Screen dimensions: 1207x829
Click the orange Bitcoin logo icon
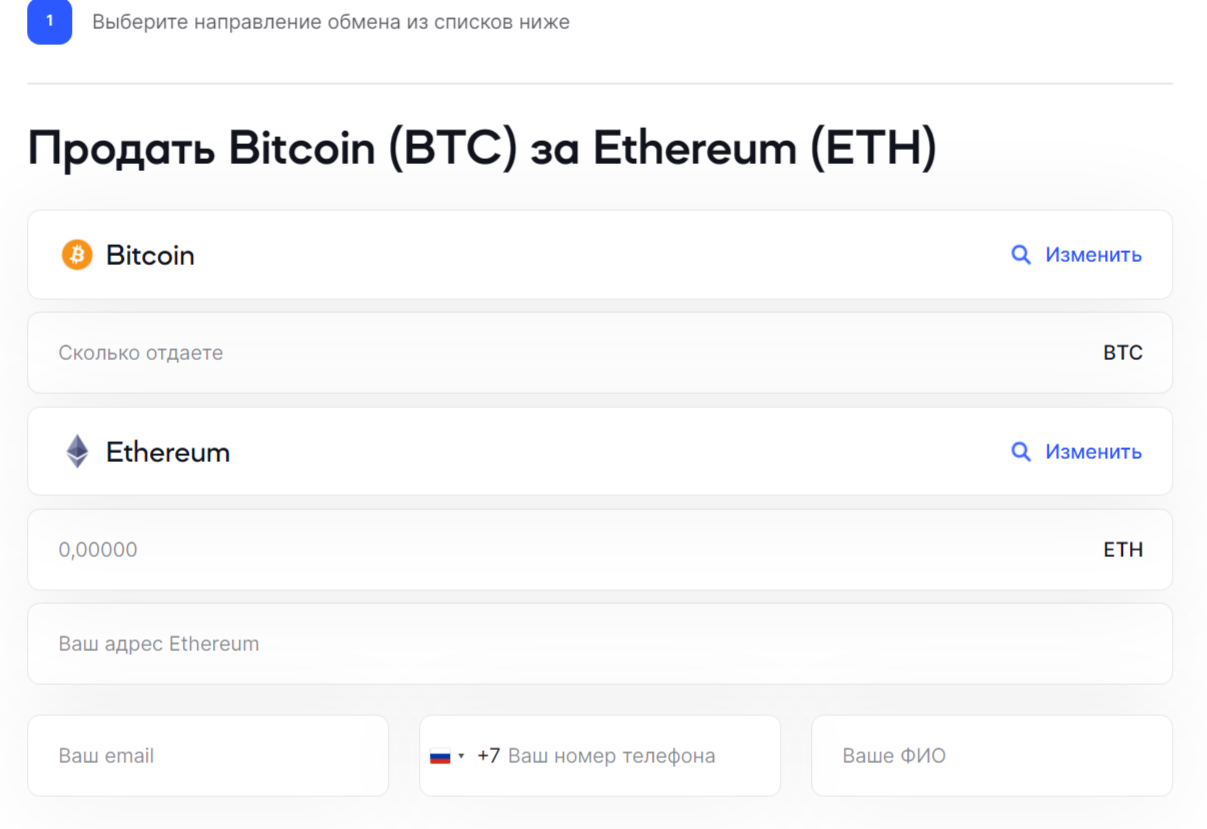coord(77,255)
